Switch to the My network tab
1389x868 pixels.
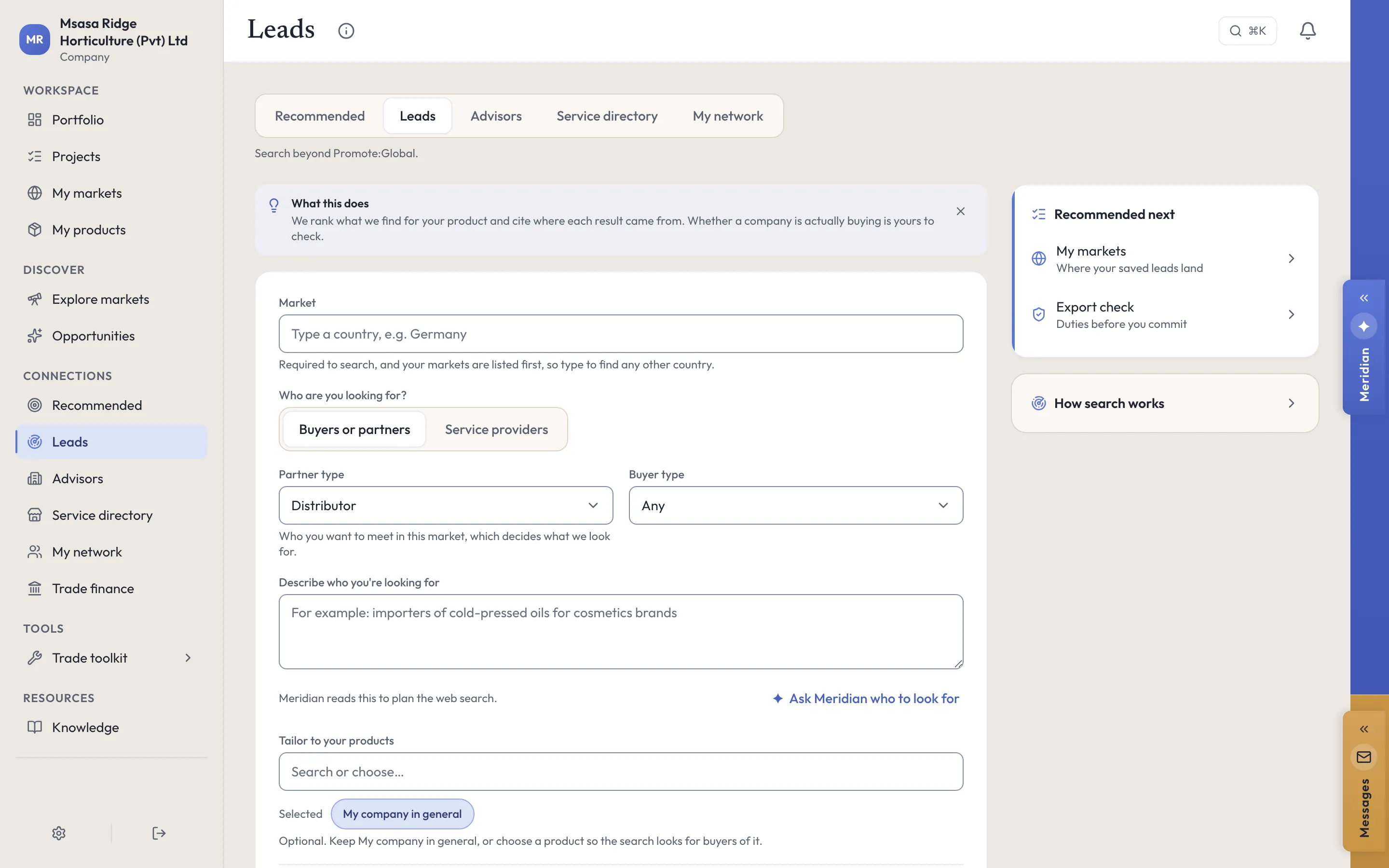(x=728, y=116)
